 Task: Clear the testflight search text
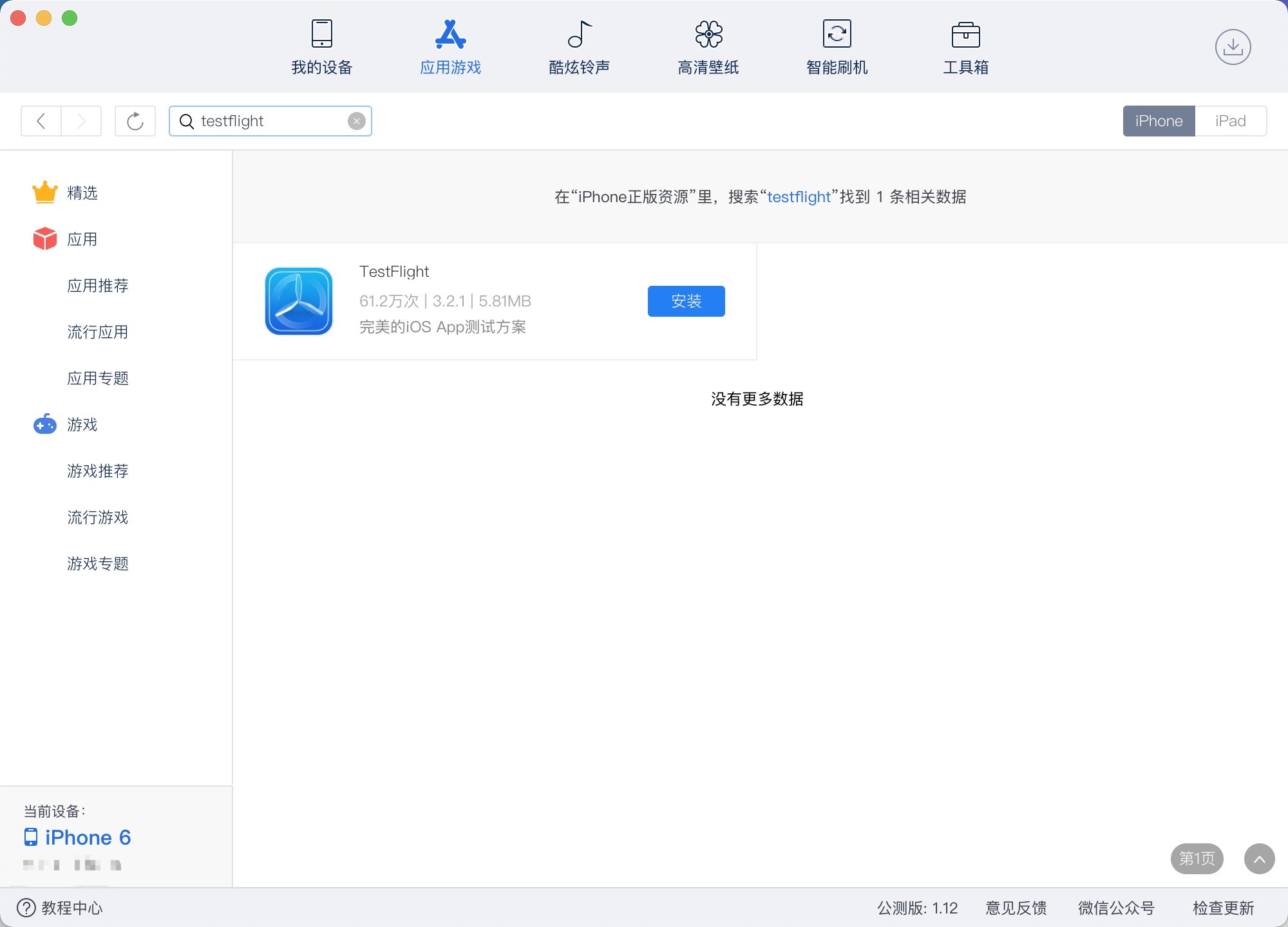click(356, 121)
